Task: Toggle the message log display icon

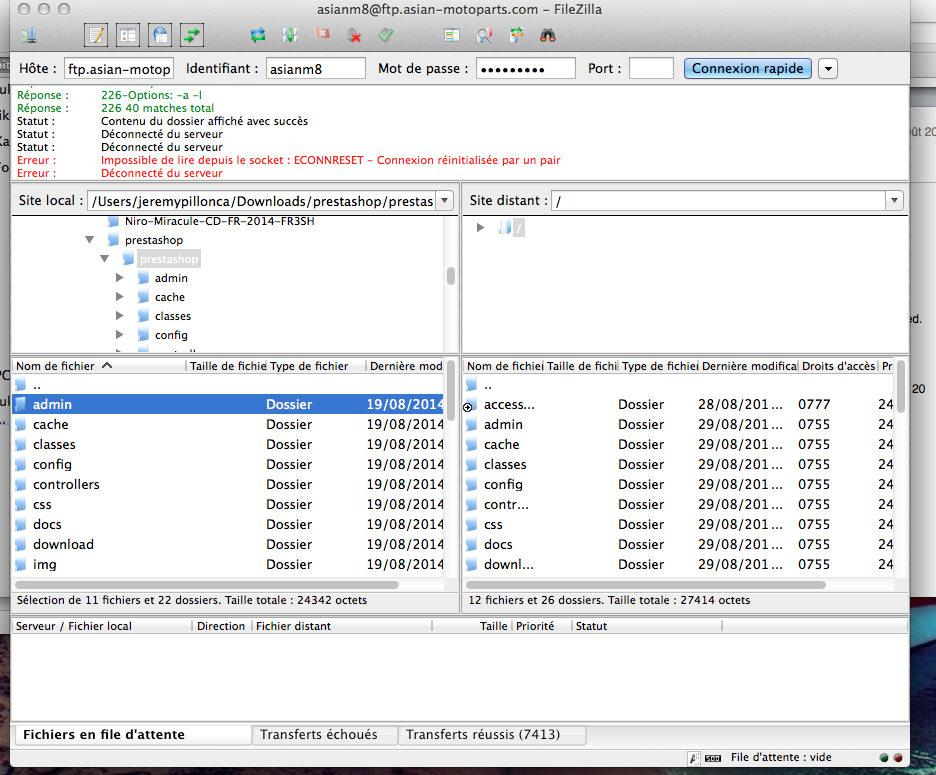Action: (x=96, y=35)
